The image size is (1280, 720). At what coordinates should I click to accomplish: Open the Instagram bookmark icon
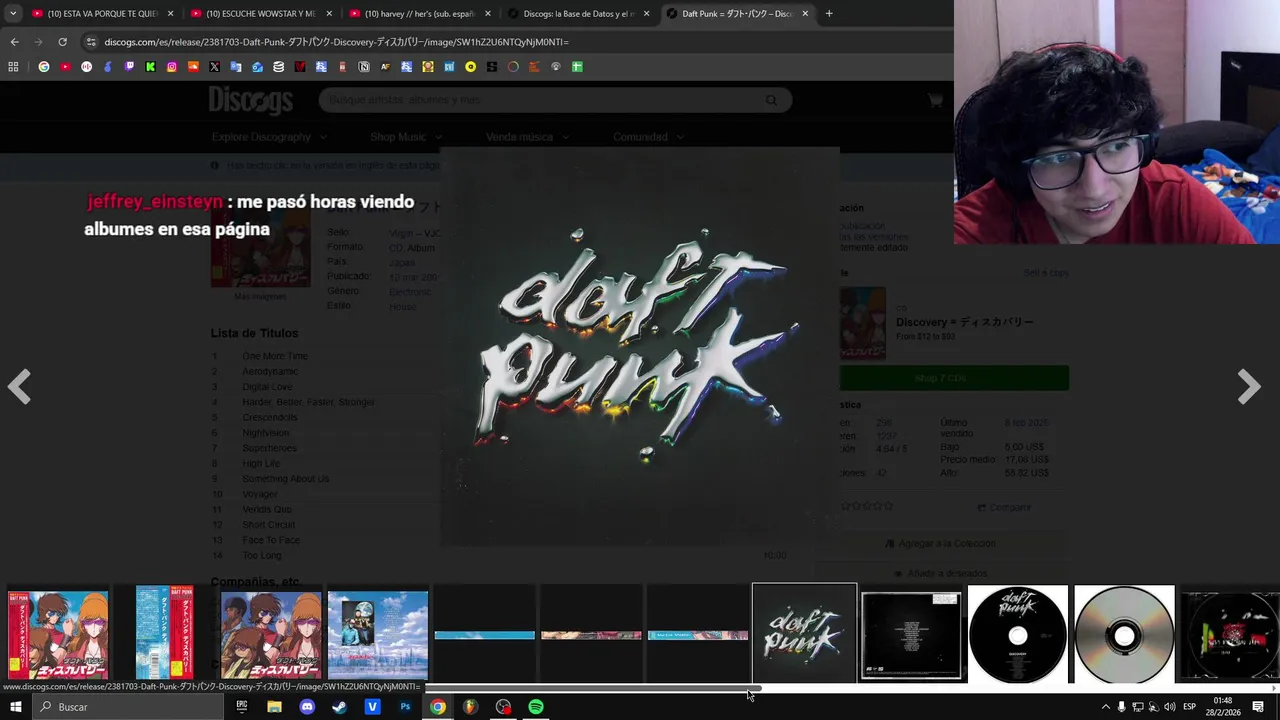tap(172, 67)
